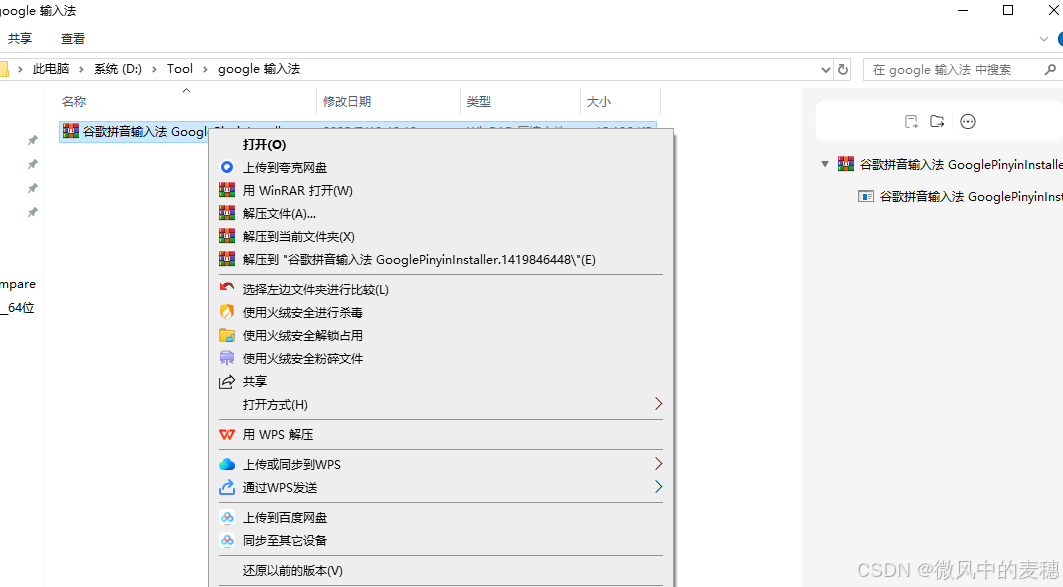The image size is (1063, 587).
Task: Navigate to 此电脑 in breadcrumb
Action: (x=51, y=68)
